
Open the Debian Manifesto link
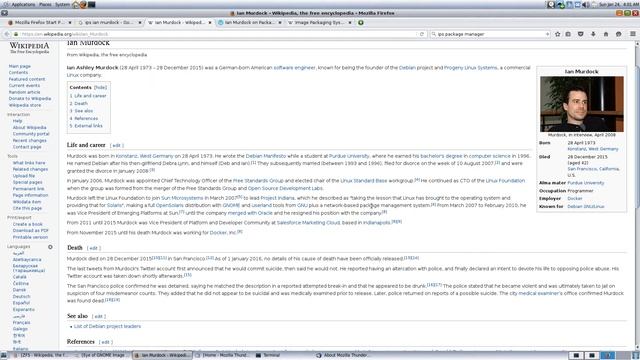266,156
